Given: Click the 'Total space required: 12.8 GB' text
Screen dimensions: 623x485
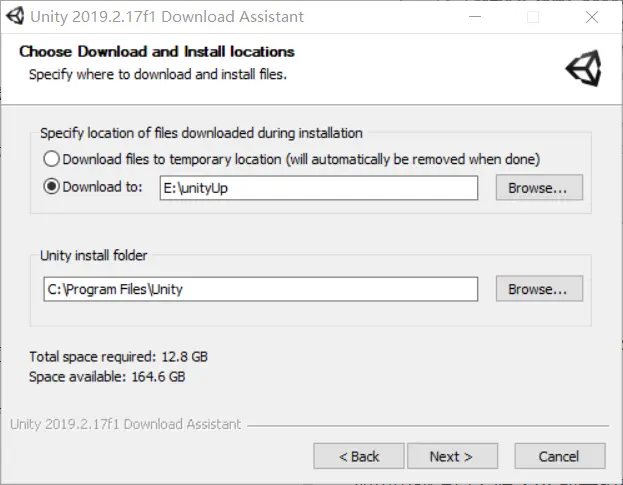Looking at the screenshot, I should point(118,356).
